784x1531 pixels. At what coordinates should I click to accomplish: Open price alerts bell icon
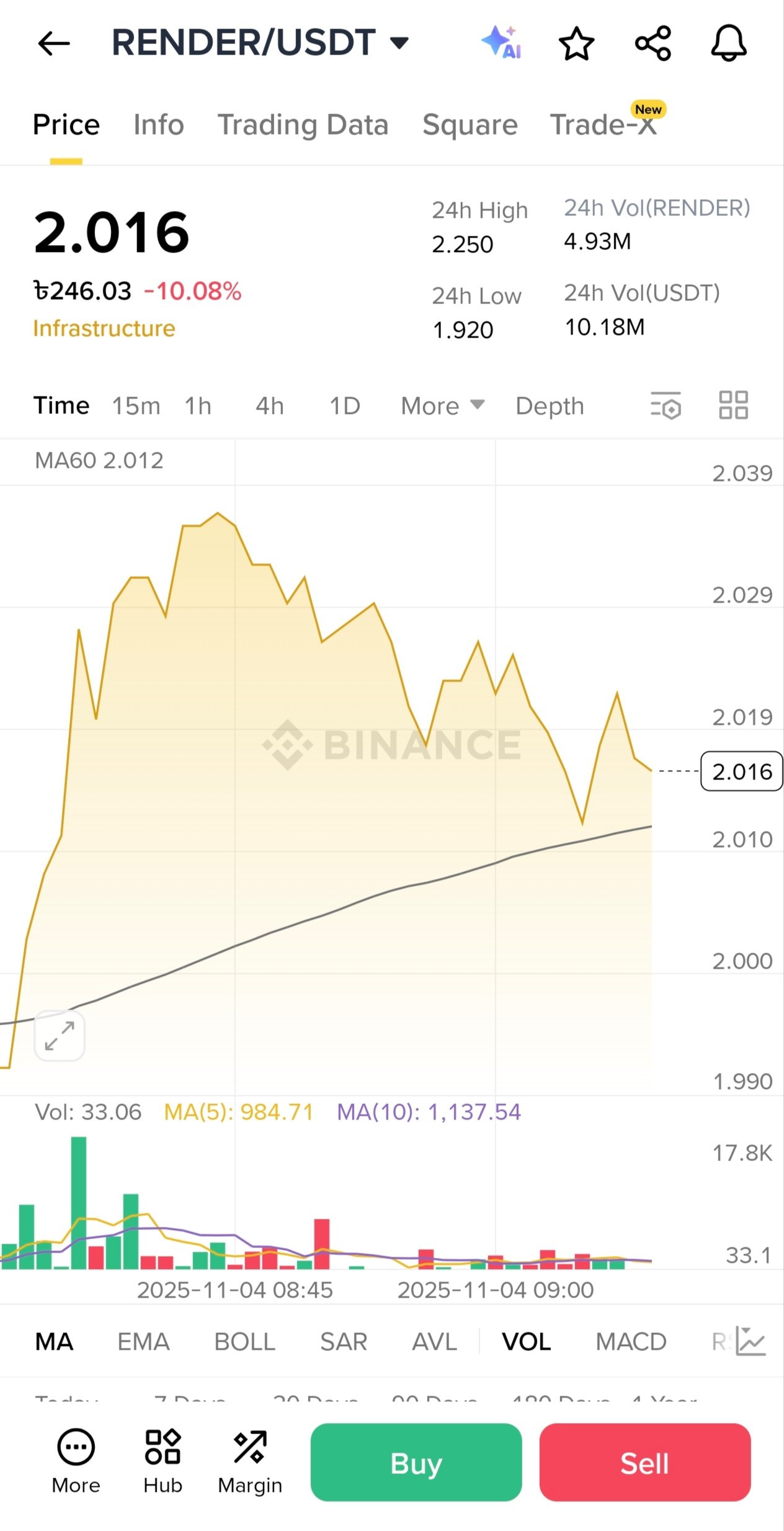(728, 43)
